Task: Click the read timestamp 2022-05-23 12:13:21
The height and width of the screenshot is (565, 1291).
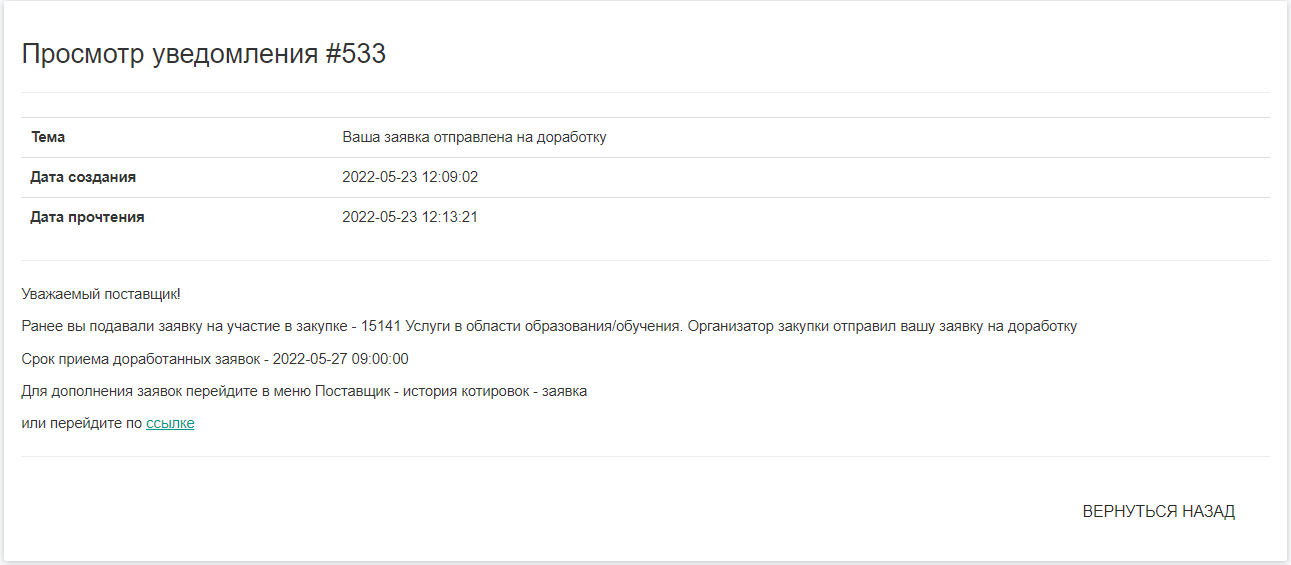Action: [x=410, y=217]
